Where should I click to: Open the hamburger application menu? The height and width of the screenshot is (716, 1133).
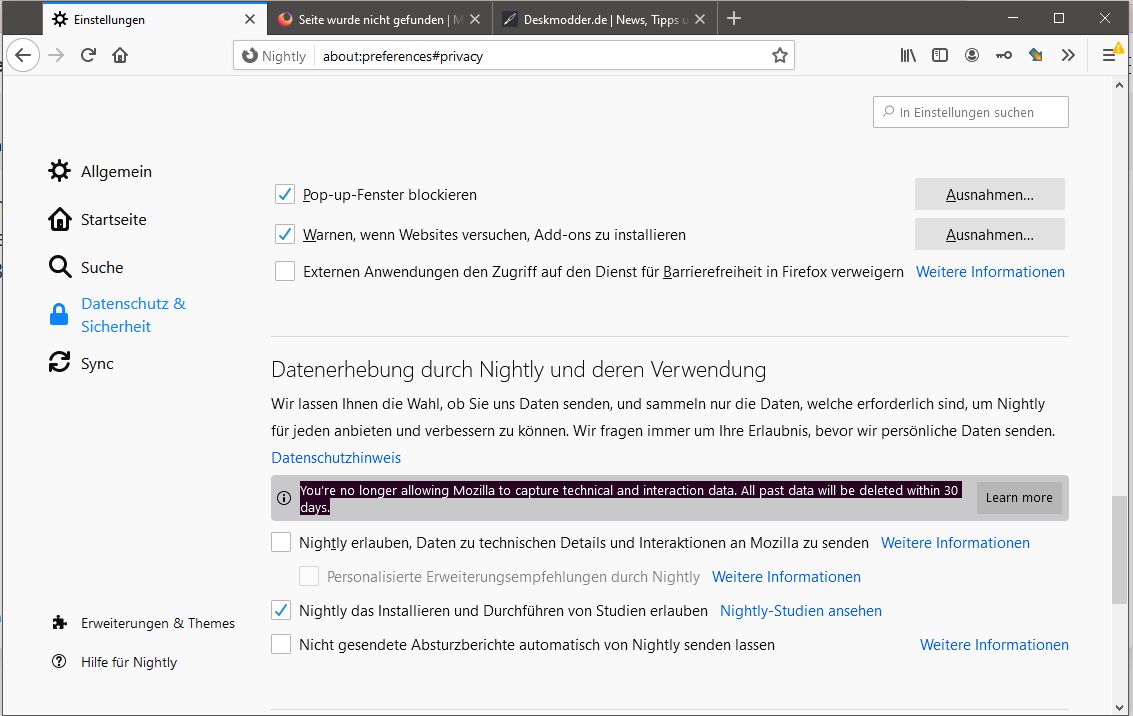[x=1109, y=55]
